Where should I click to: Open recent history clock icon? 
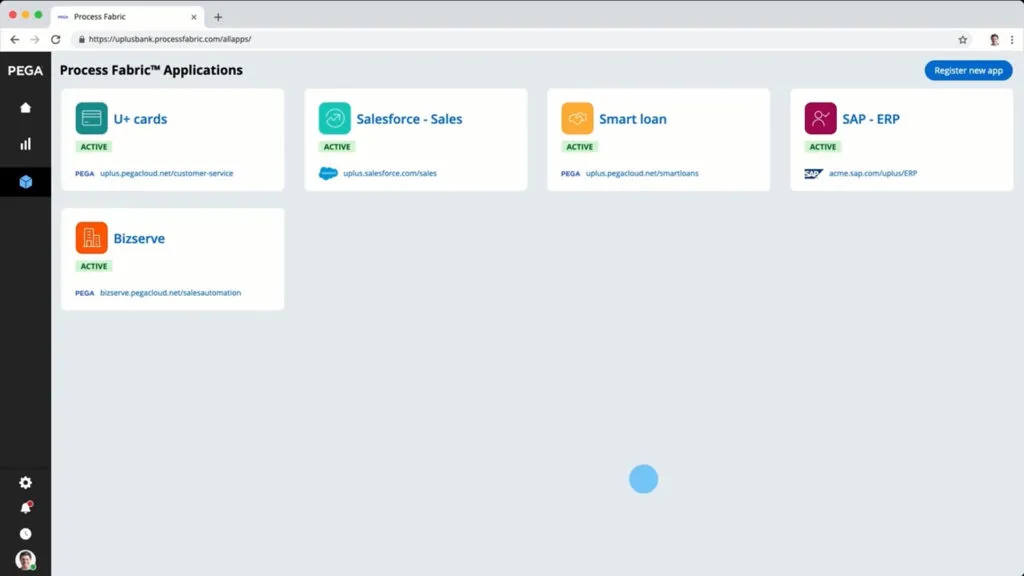tap(25, 534)
